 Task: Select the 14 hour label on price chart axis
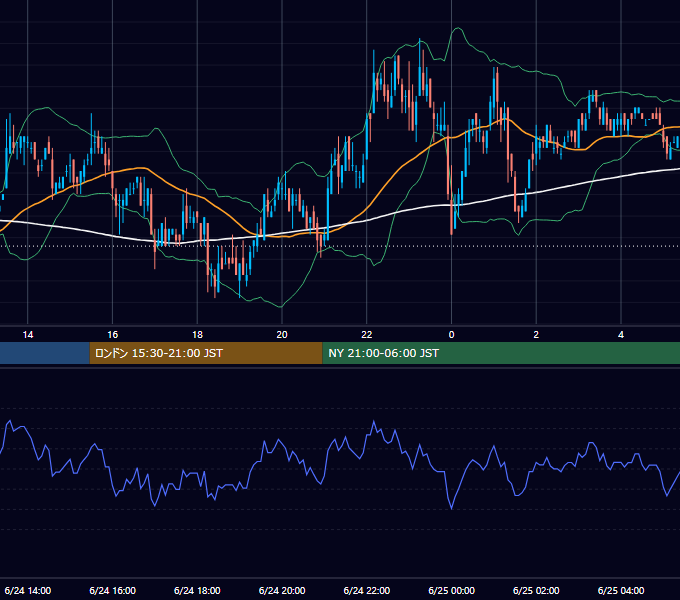(x=28, y=335)
